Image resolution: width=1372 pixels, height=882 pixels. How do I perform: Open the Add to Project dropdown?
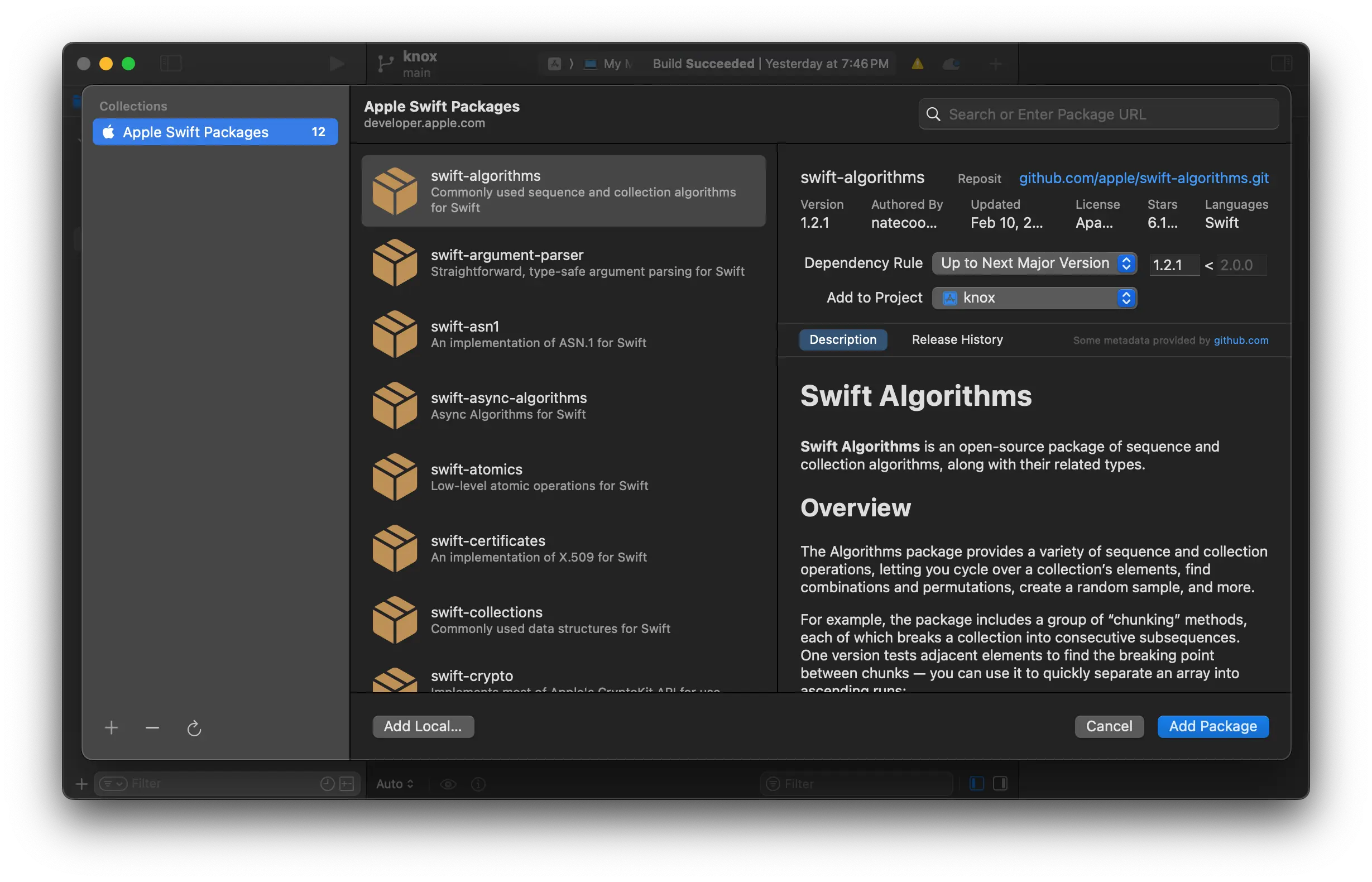pyautogui.click(x=1034, y=297)
